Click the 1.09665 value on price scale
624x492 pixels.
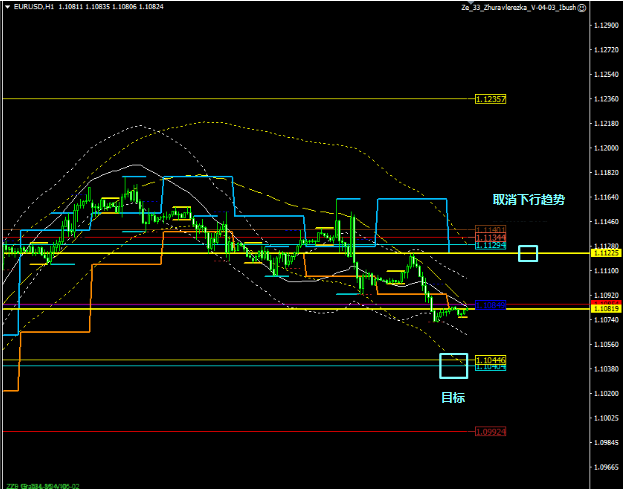tap(605, 467)
